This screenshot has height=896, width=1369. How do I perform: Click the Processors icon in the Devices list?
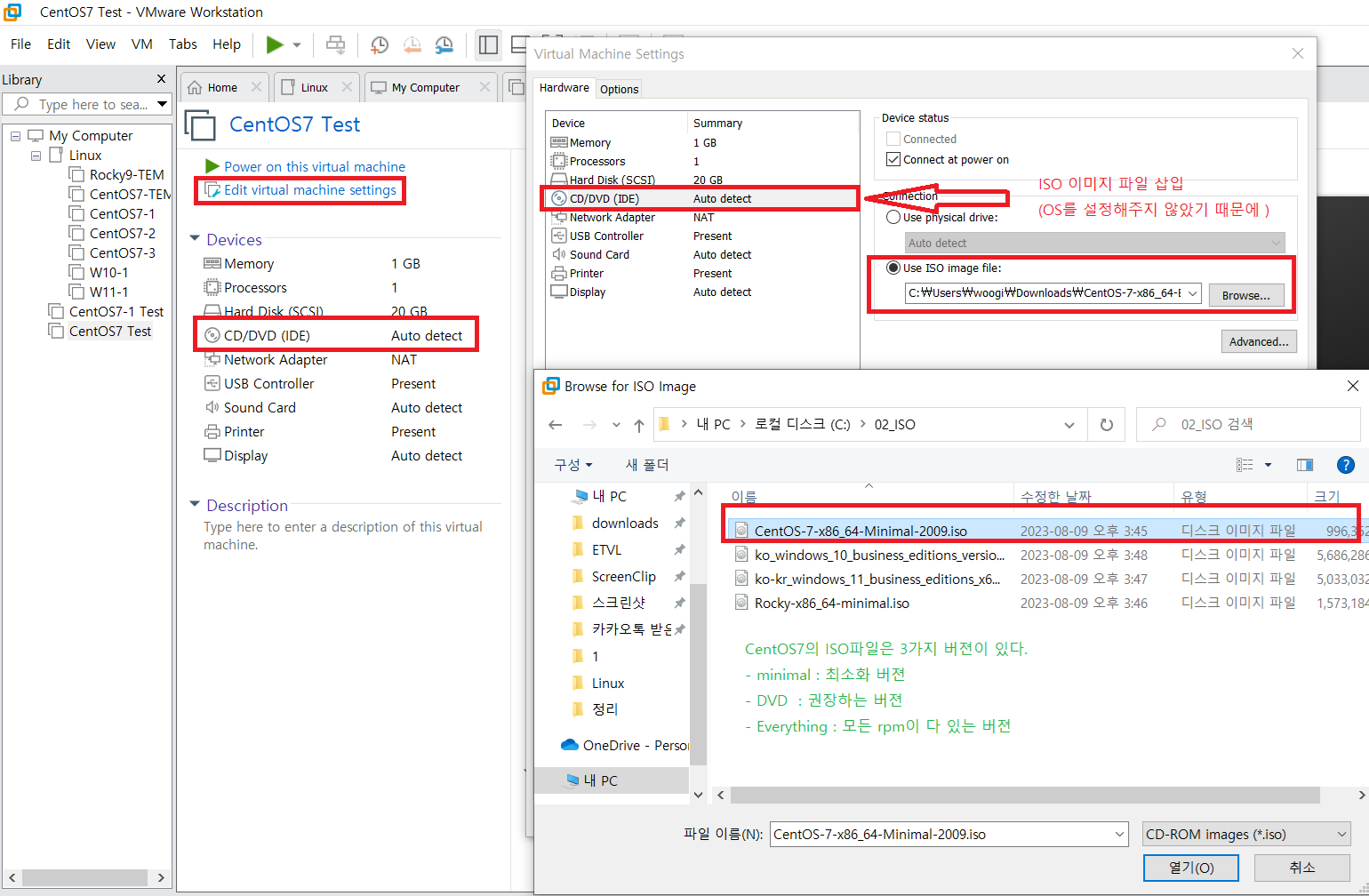212,287
